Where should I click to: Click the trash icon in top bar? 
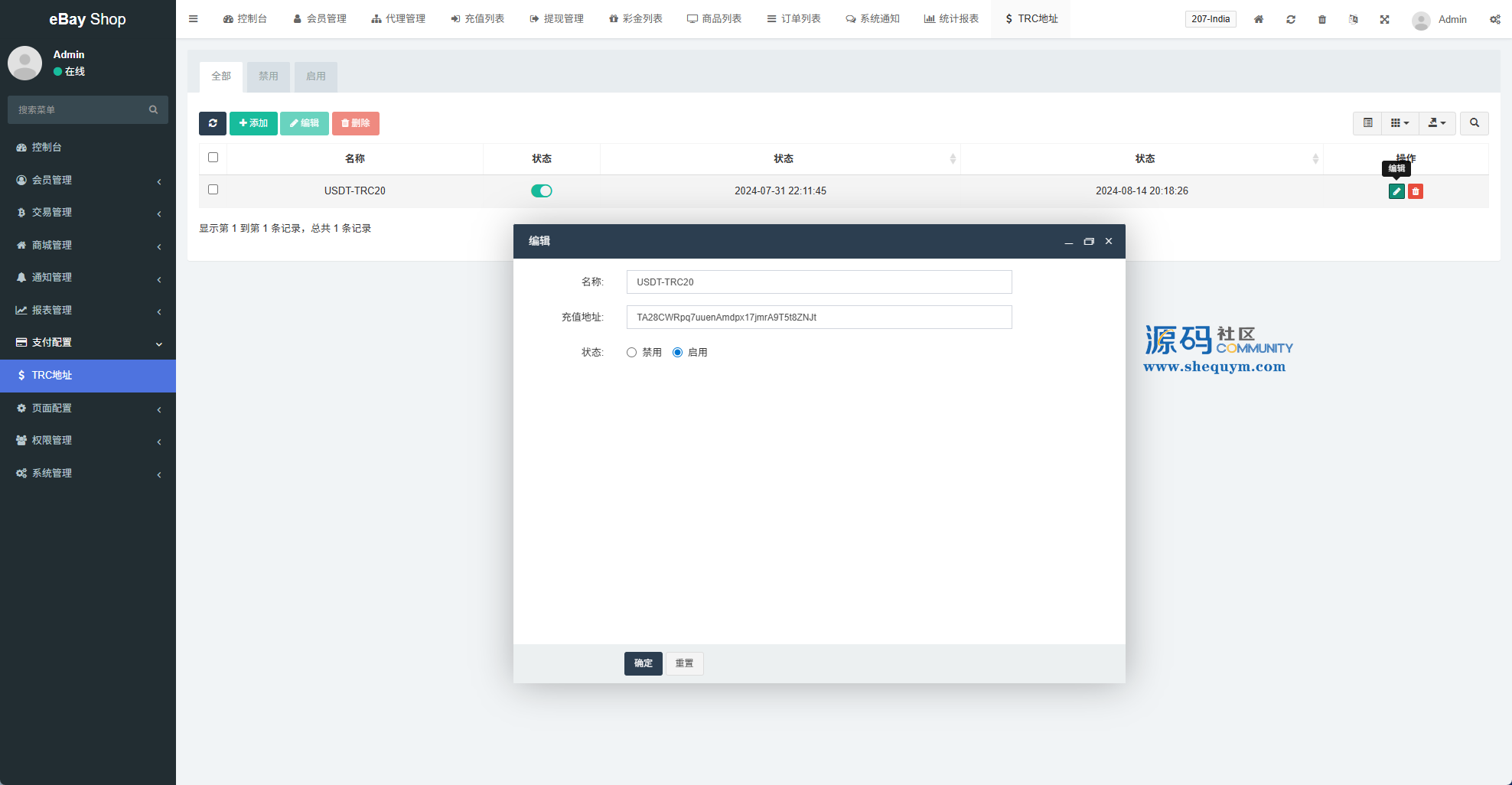(1321, 19)
